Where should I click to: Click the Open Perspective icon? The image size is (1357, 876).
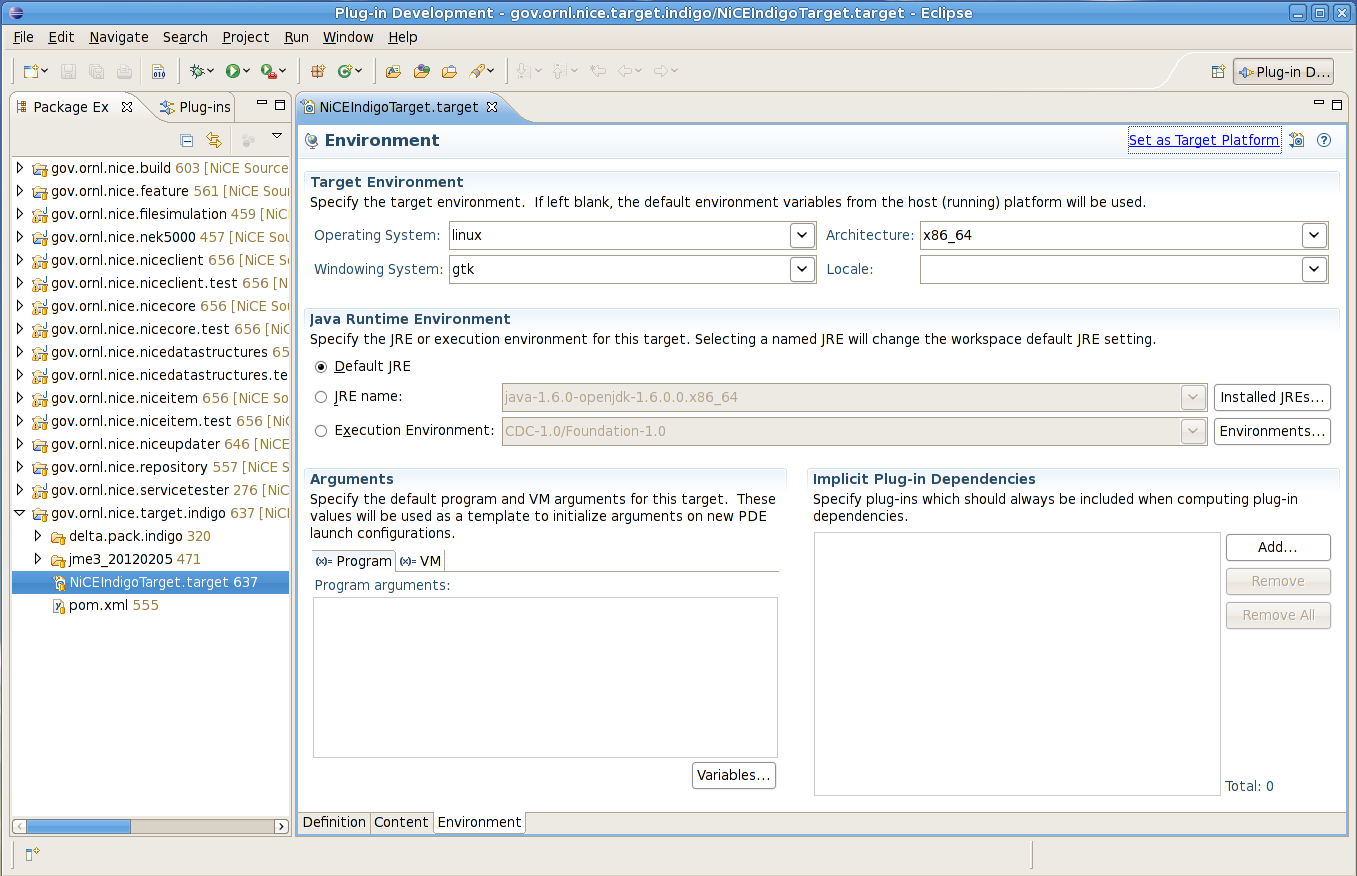click(1218, 72)
